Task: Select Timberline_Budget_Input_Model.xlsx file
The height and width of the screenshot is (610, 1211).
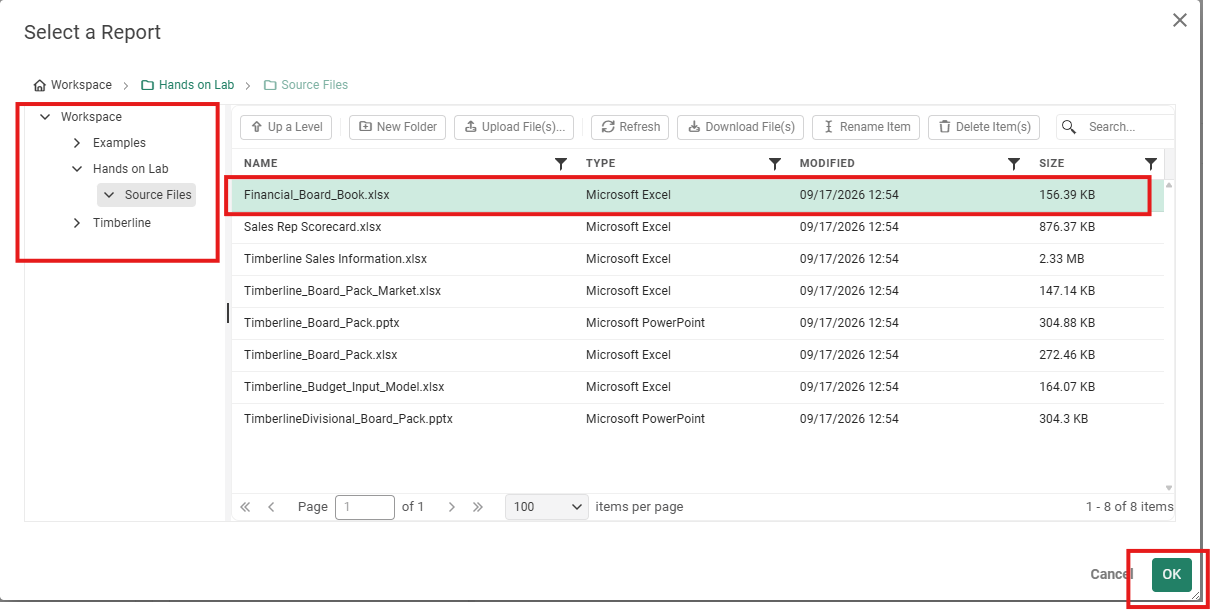Action: 697,387
